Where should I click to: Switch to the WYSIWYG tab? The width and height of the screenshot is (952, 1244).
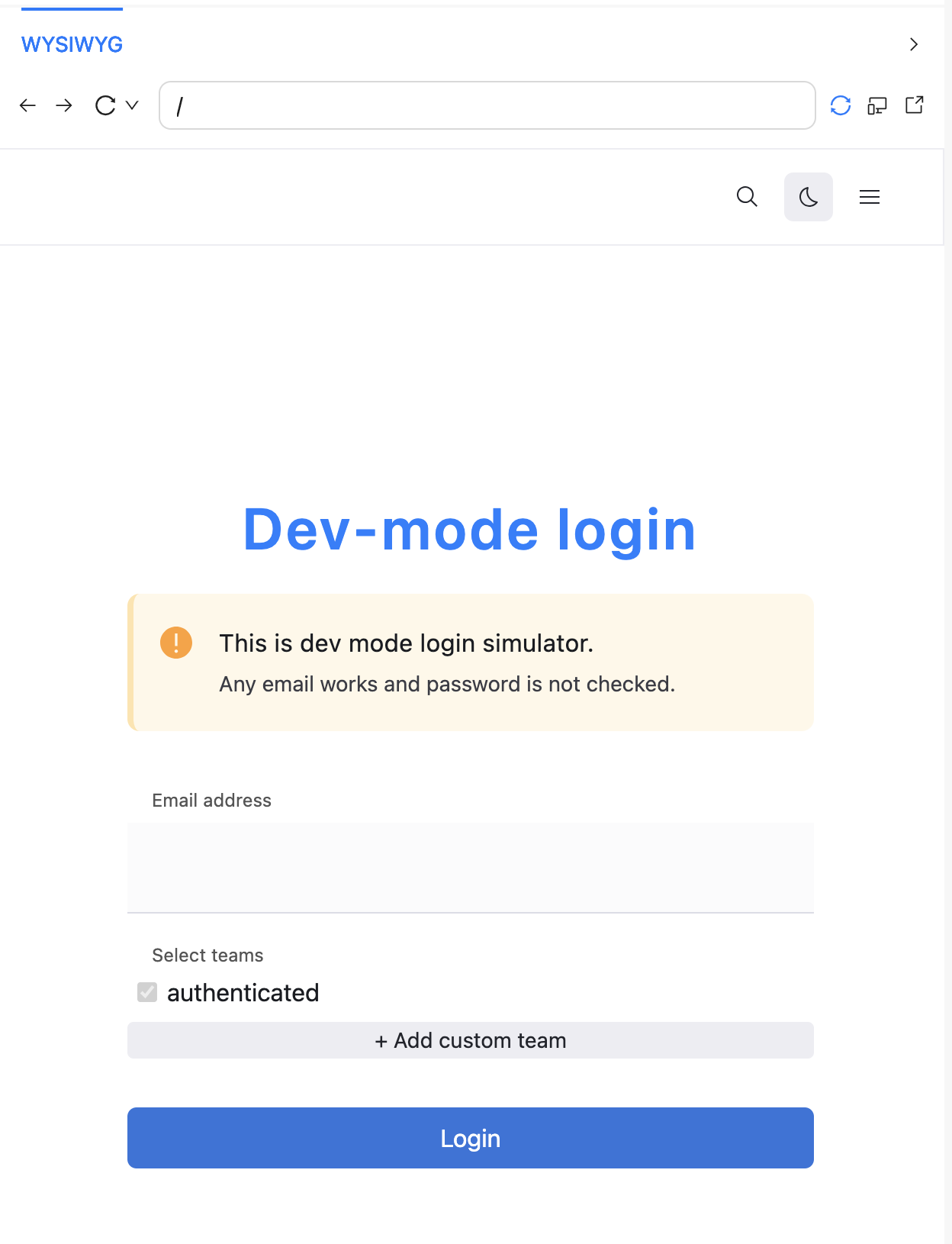pos(72,44)
